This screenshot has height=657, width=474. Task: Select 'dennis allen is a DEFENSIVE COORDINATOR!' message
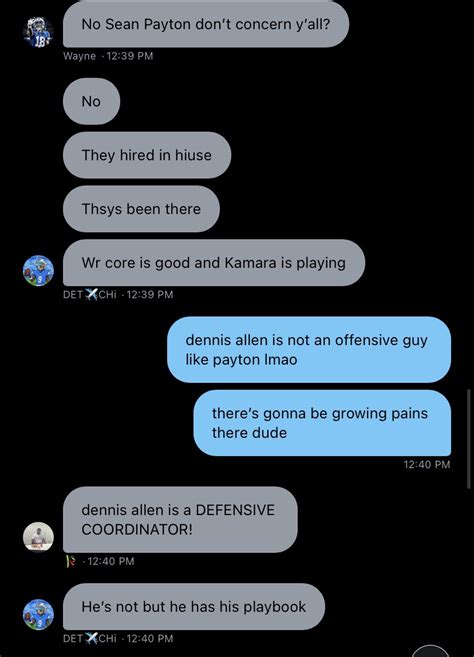point(180,520)
